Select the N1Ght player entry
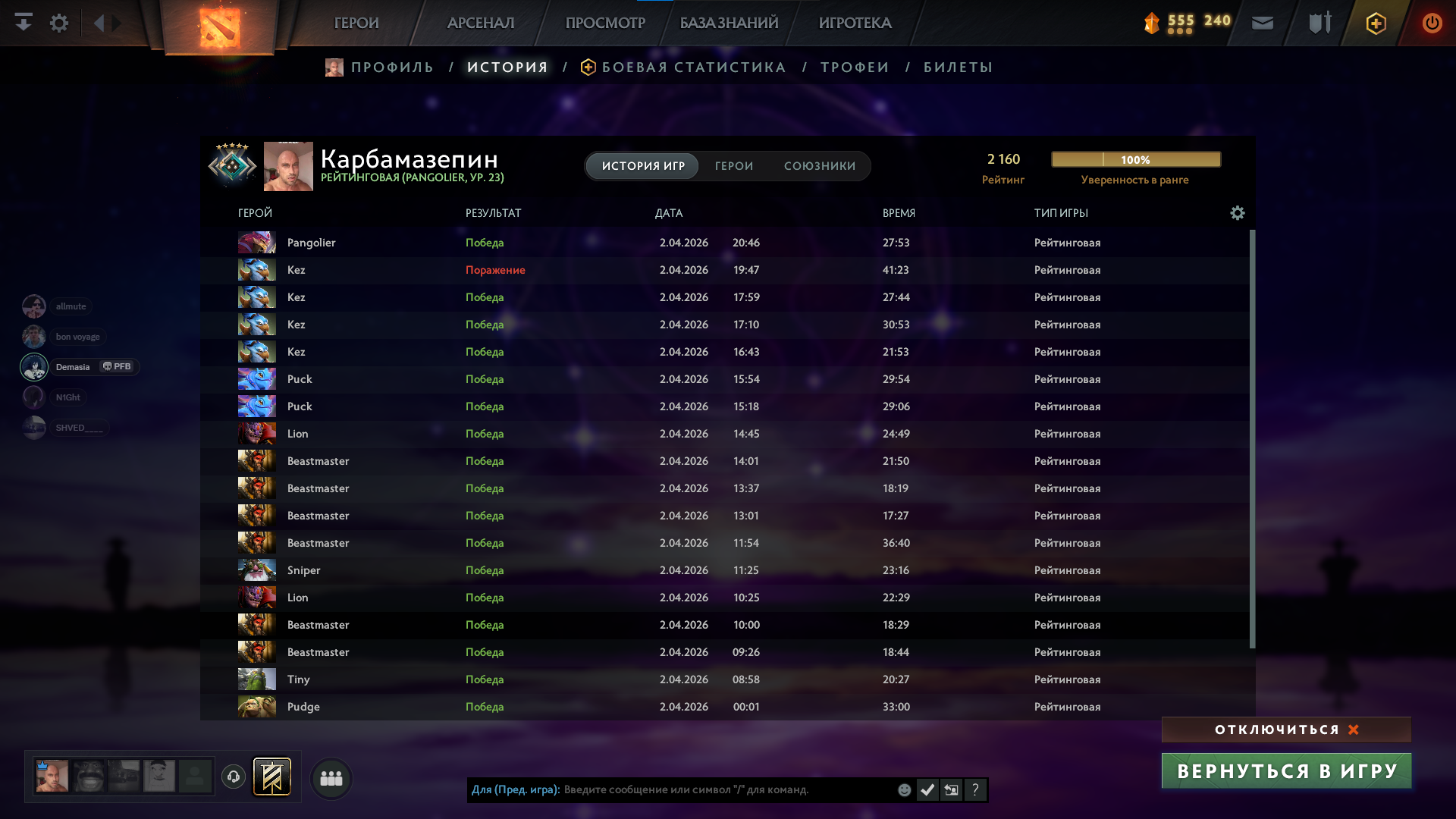1456x819 pixels. [x=54, y=397]
